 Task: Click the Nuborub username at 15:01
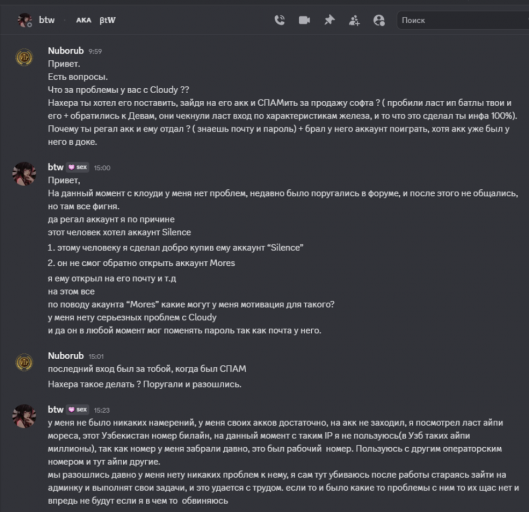coord(66,356)
